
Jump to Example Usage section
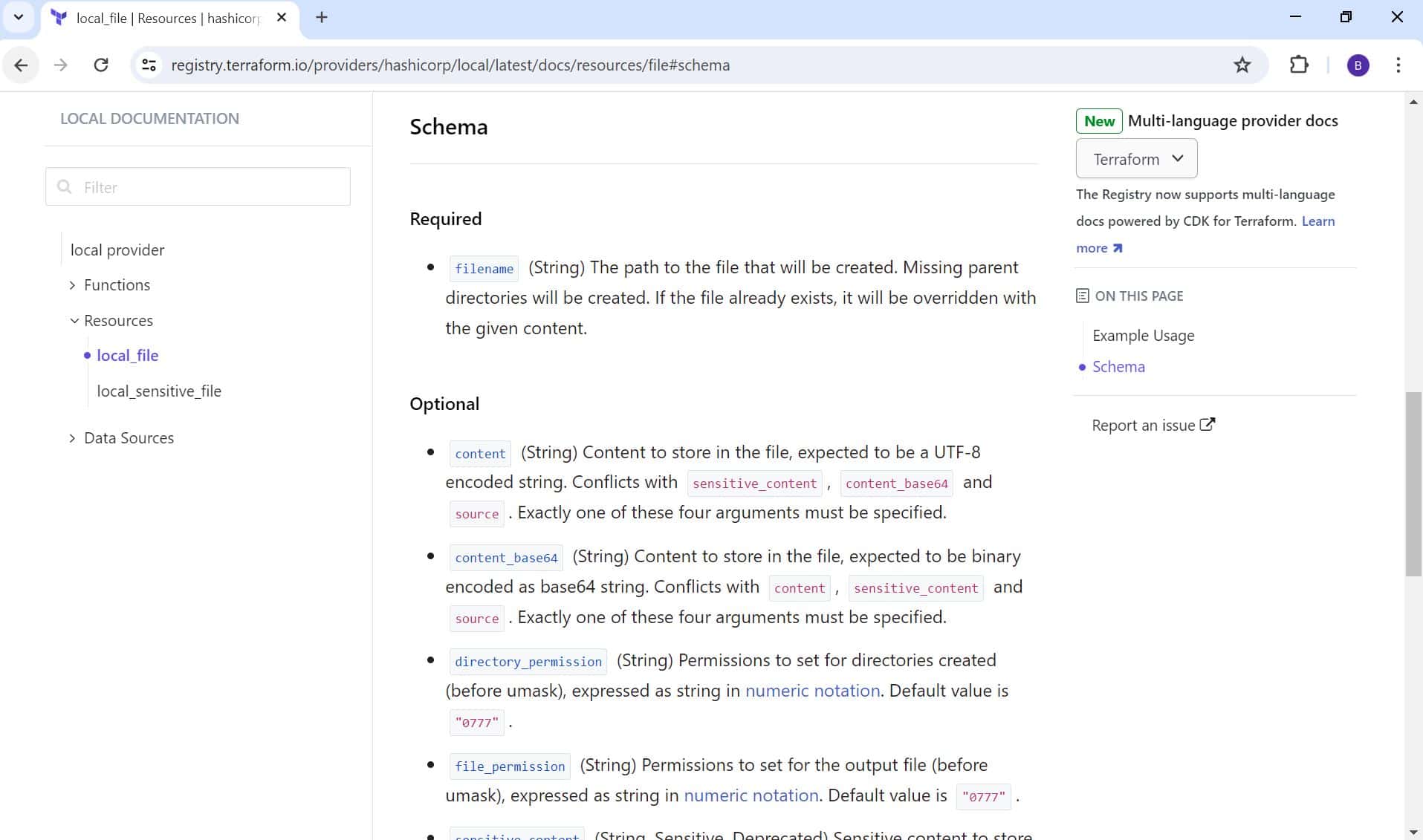pos(1144,336)
